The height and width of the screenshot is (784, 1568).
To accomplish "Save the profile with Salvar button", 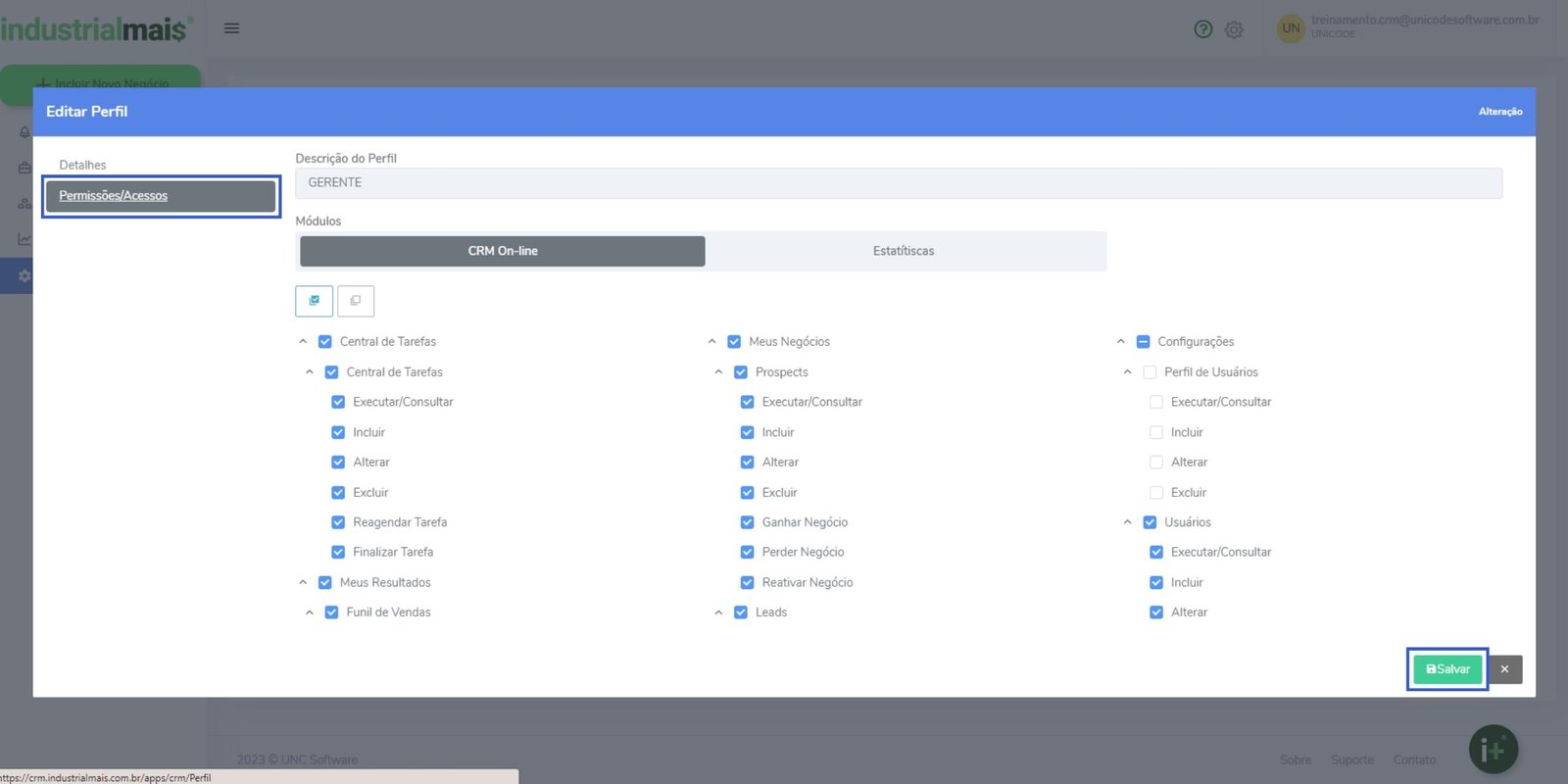I will point(1447,669).
